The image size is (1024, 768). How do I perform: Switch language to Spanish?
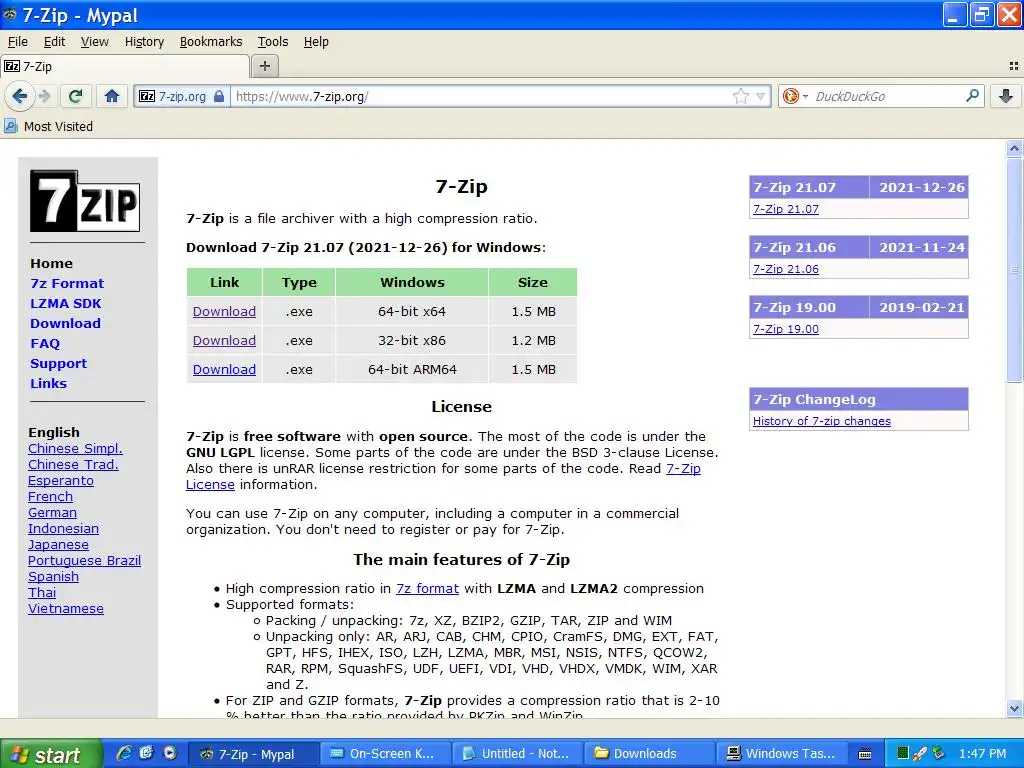[54, 577]
